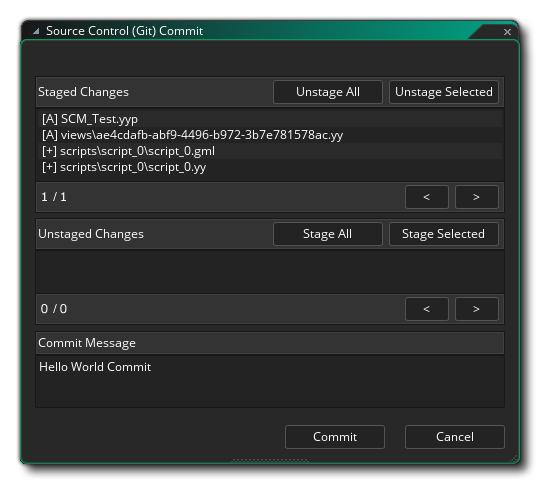Click the 1 / 1 page indicator

(x=54, y=197)
